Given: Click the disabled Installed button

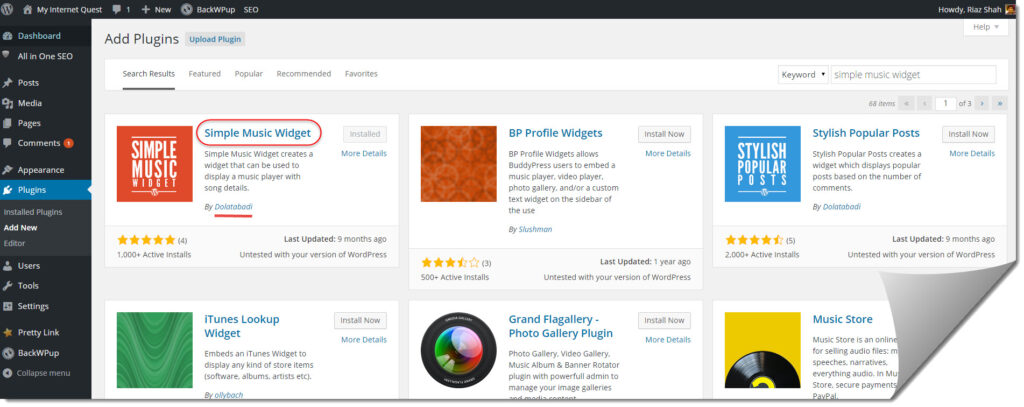Looking at the screenshot, I should pos(365,134).
